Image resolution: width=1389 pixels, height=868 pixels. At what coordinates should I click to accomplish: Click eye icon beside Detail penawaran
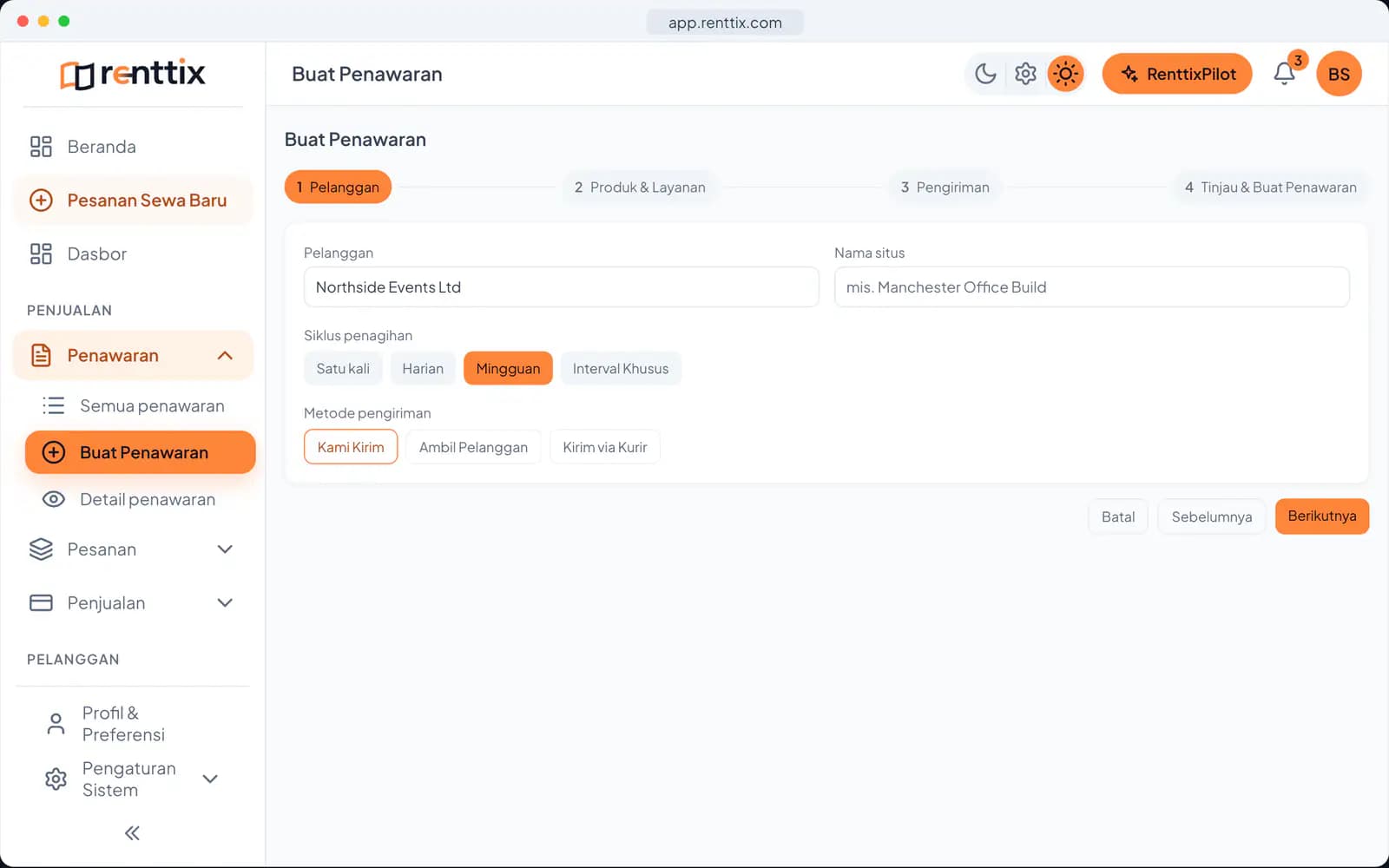[x=54, y=499]
